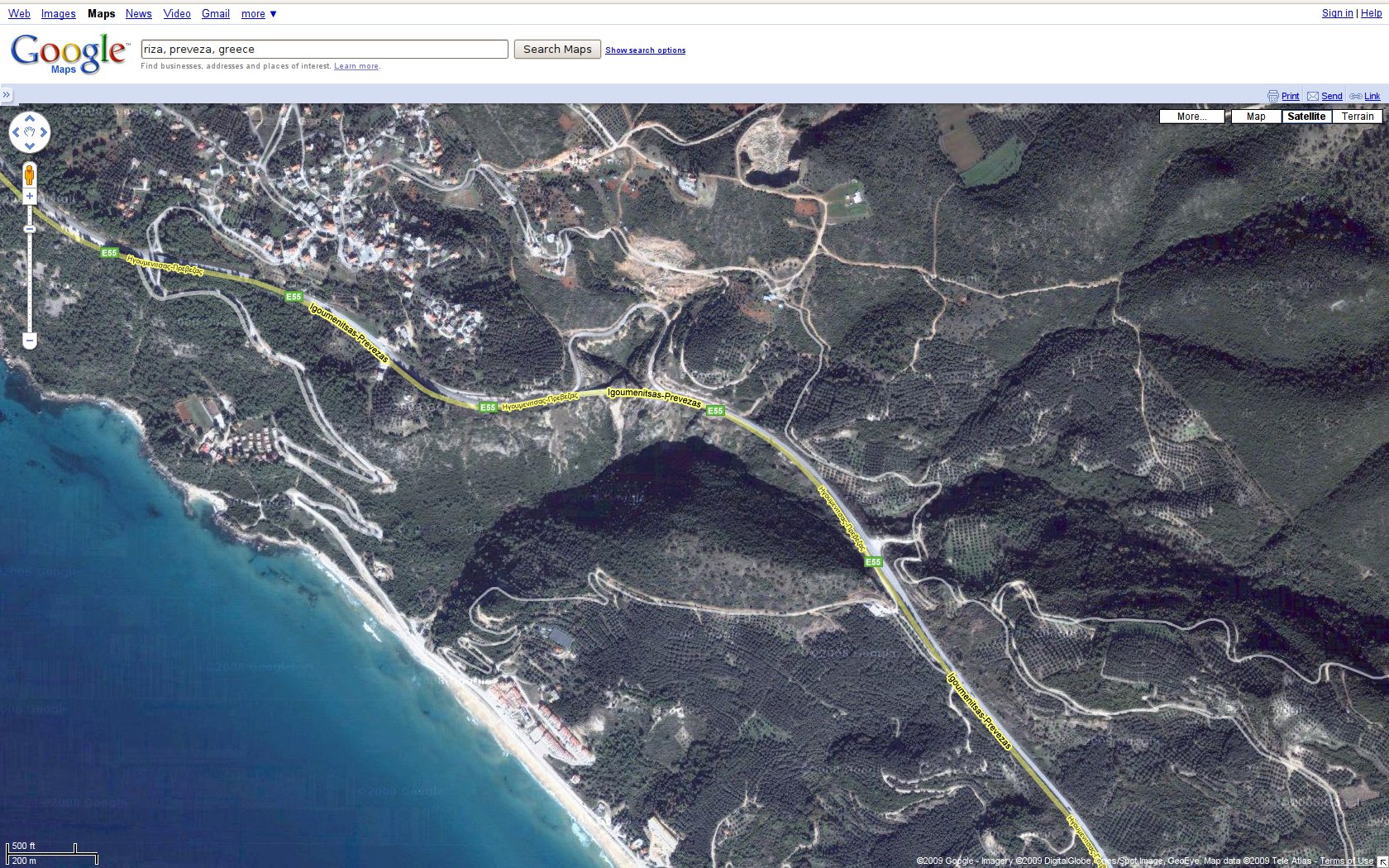This screenshot has height=868, width=1389.
Task: Zoom in with the plus button
Action: (30, 197)
